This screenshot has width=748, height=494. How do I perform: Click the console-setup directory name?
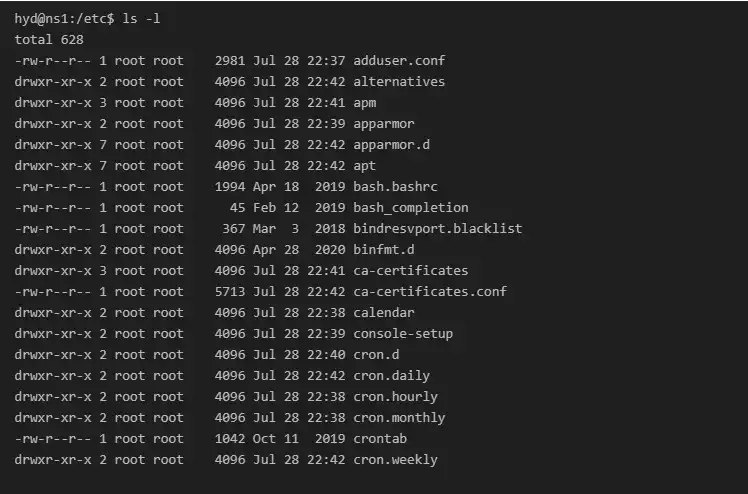click(x=403, y=333)
